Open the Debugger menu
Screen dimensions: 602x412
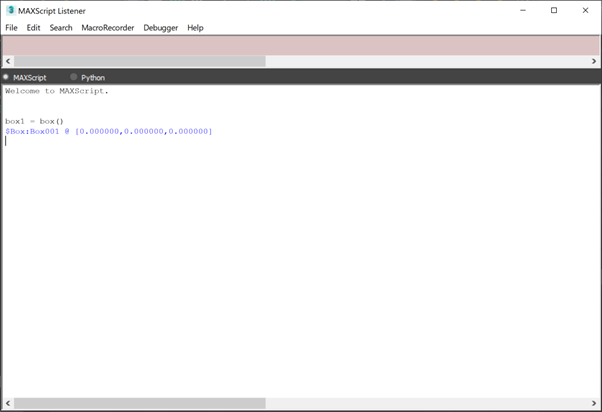point(160,28)
